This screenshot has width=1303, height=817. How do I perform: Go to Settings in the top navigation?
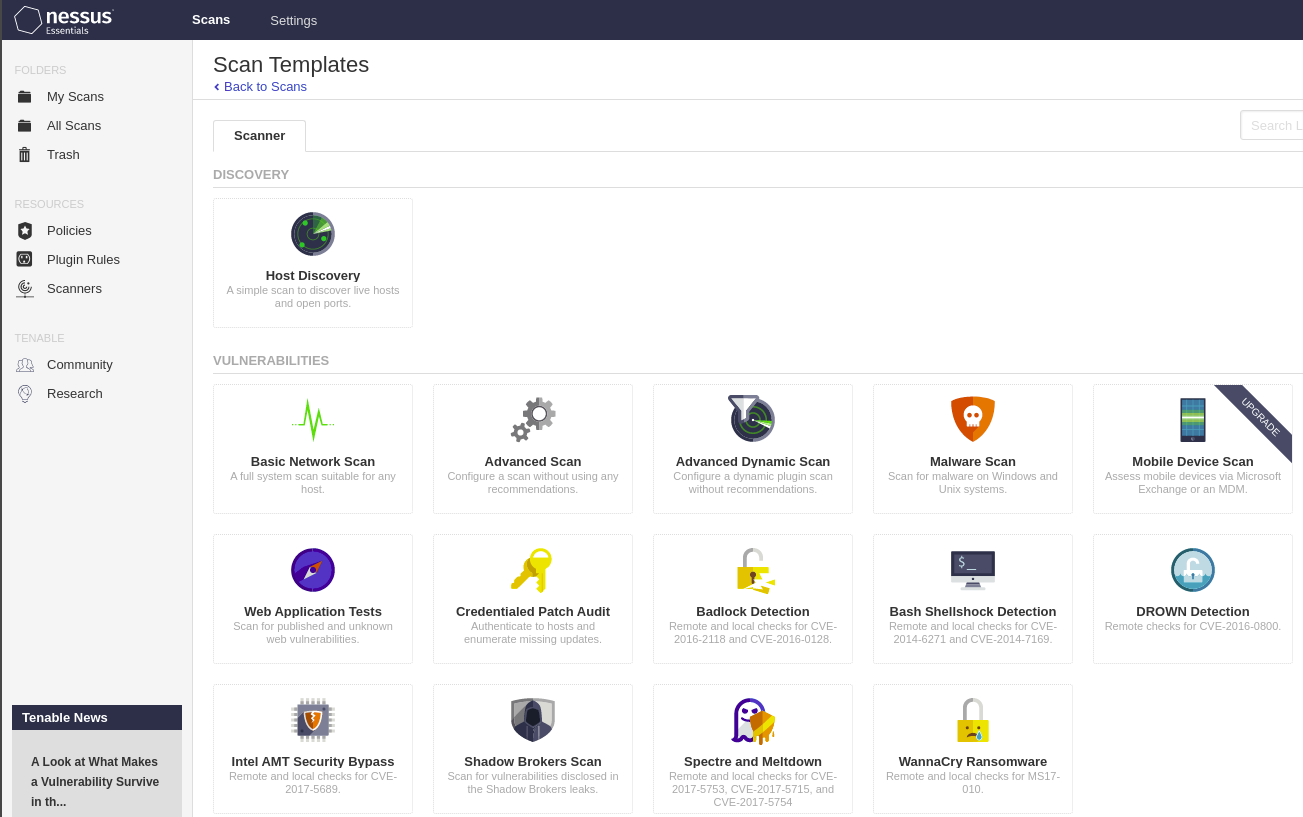click(x=293, y=20)
